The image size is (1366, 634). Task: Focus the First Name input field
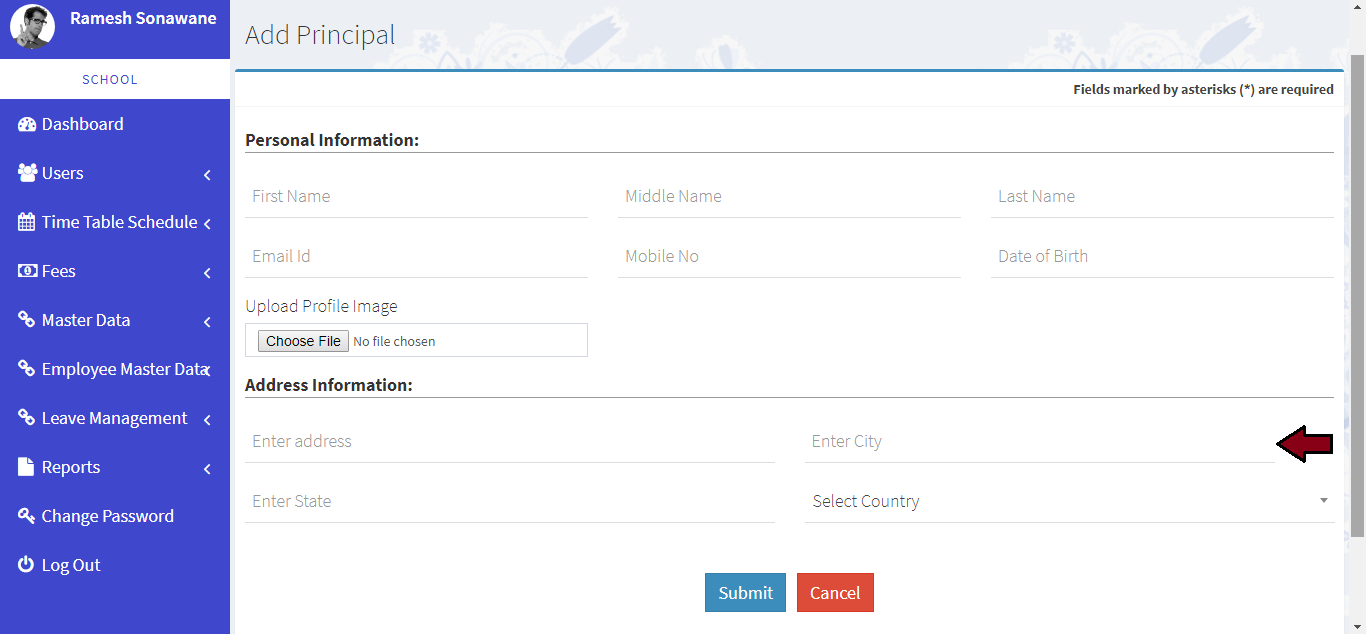click(x=416, y=196)
